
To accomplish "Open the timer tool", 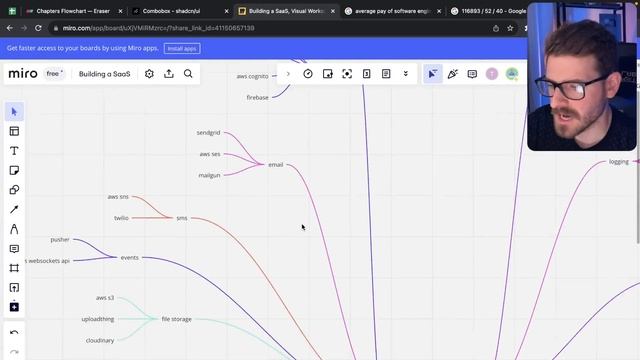I will click(308, 74).
